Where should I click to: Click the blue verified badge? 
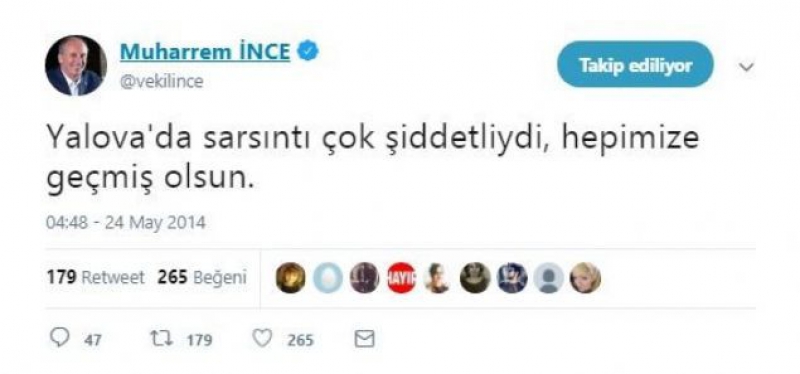(x=308, y=52)
